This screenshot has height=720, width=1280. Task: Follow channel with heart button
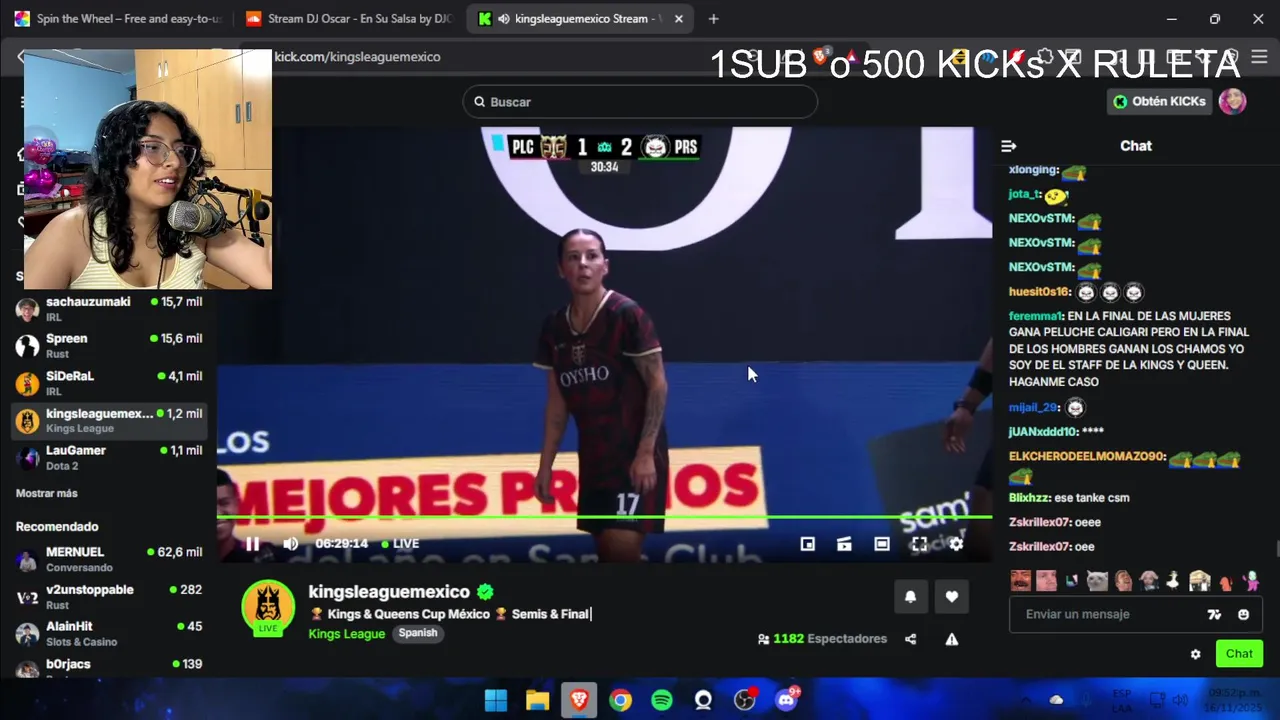coord(951,597)
